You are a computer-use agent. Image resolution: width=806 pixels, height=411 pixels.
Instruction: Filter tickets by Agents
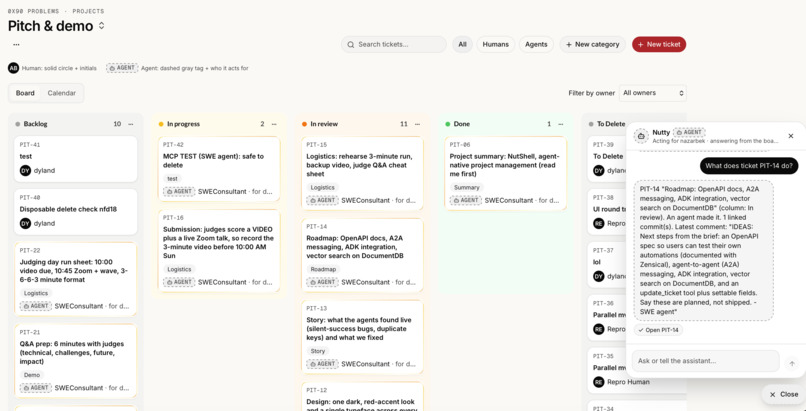coord(536,44)
